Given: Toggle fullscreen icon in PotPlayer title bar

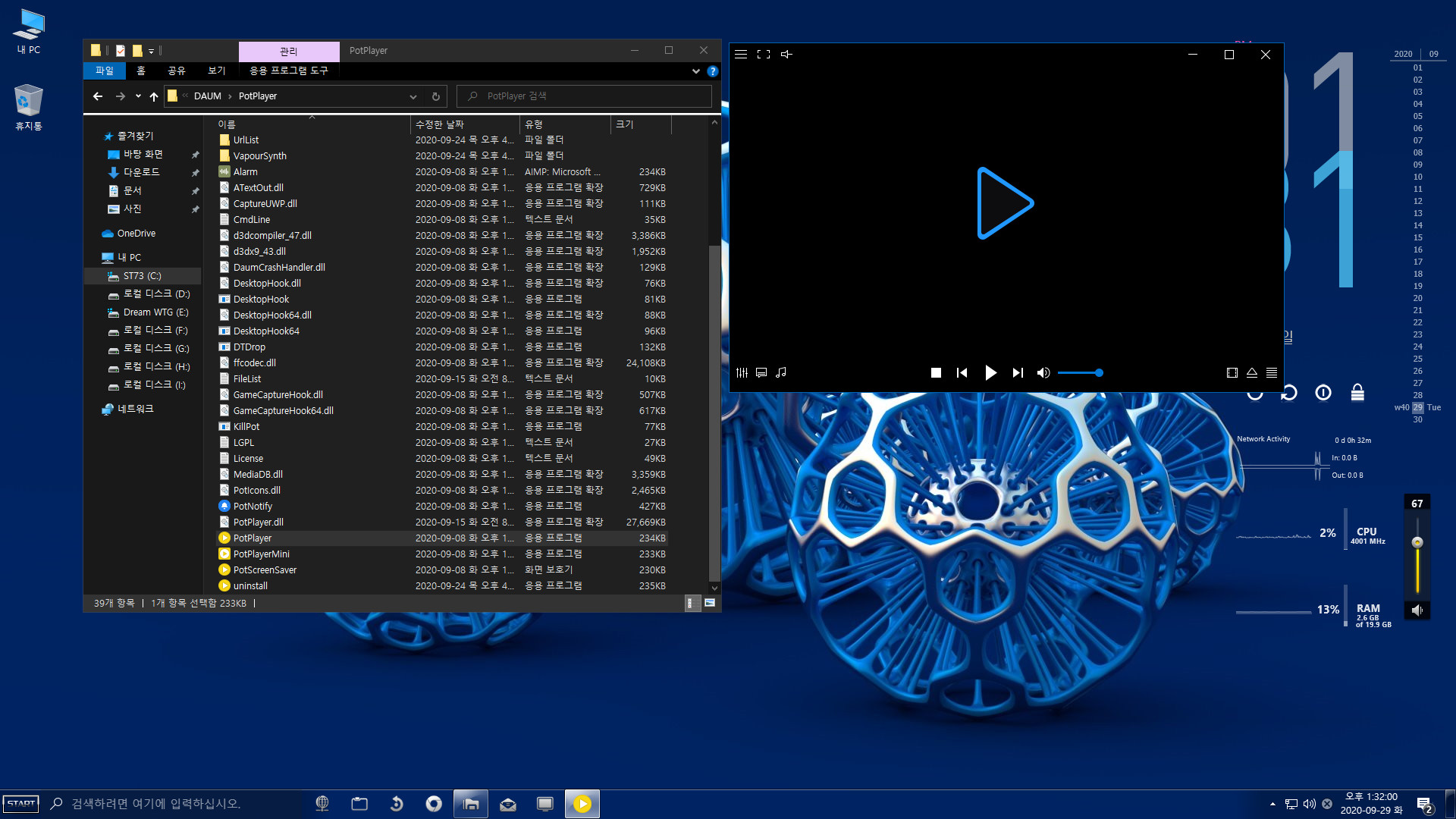Looking at the screenshot, I should [764, 55].
